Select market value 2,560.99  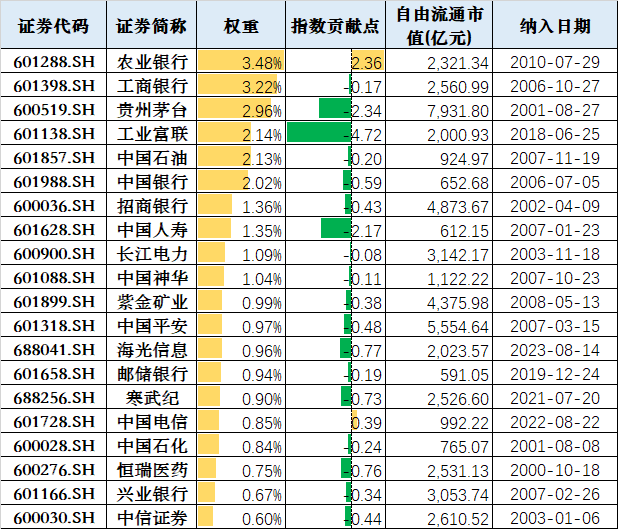[x=439, y=85]
